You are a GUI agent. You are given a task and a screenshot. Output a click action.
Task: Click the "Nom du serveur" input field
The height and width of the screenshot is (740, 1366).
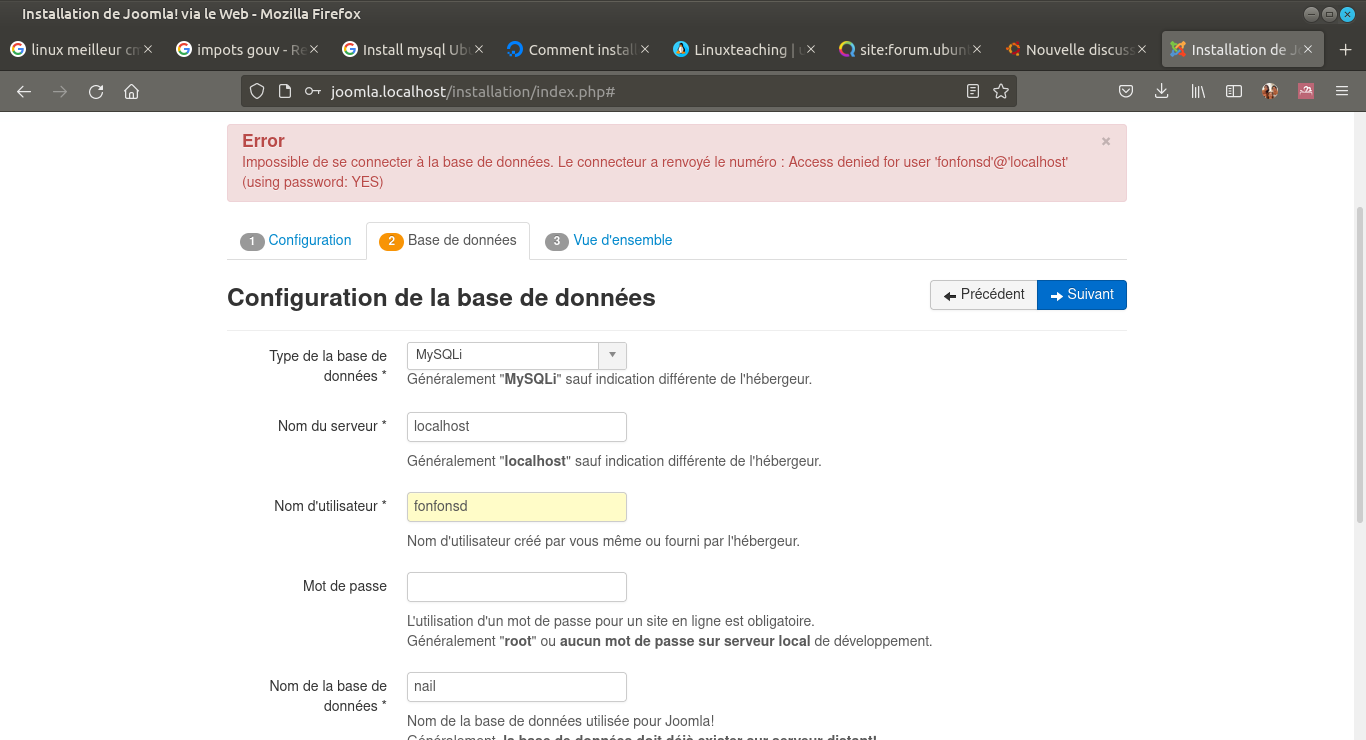point(517,427)
